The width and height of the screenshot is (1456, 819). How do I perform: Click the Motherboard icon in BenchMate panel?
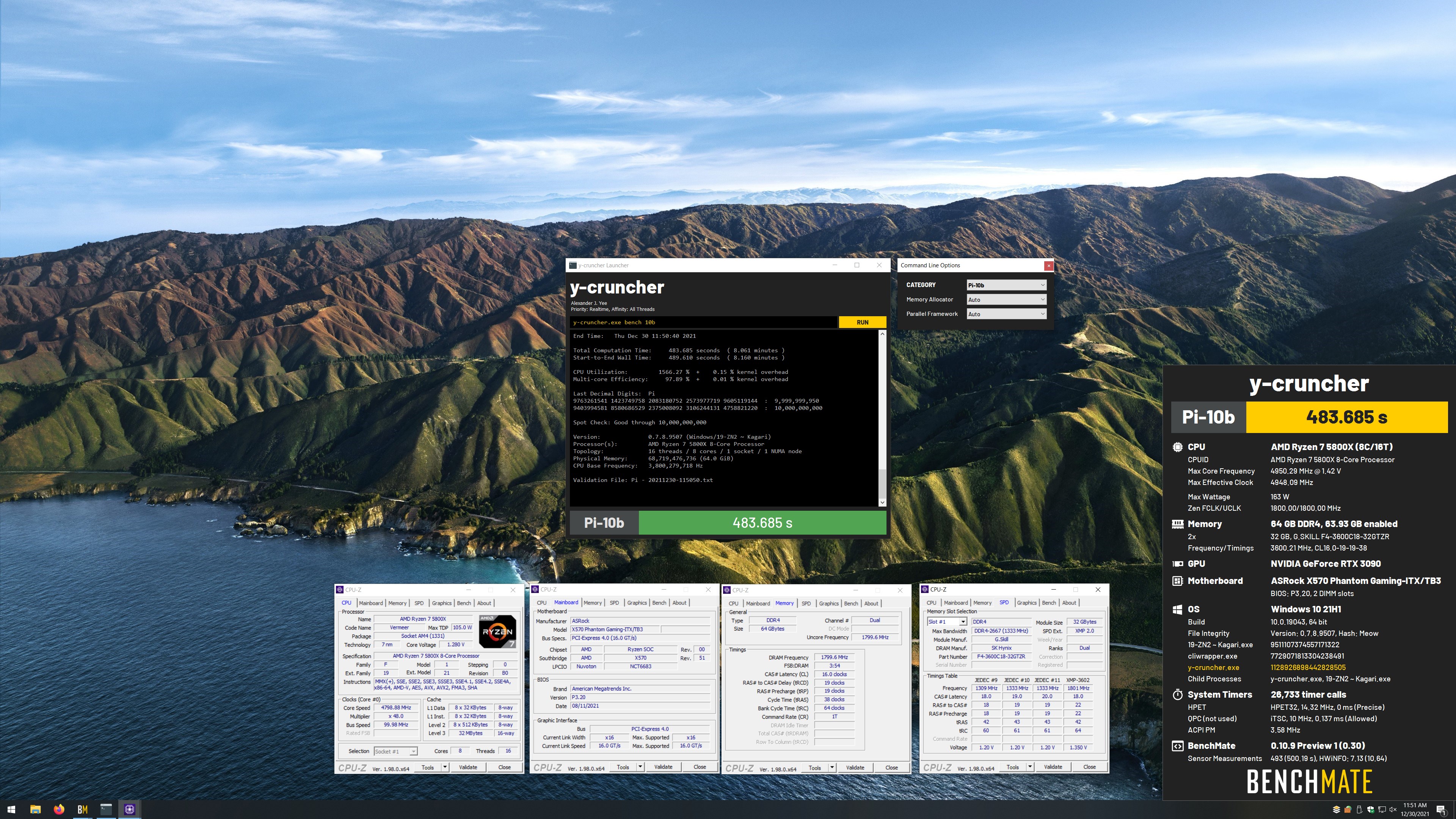point(1177,581)
